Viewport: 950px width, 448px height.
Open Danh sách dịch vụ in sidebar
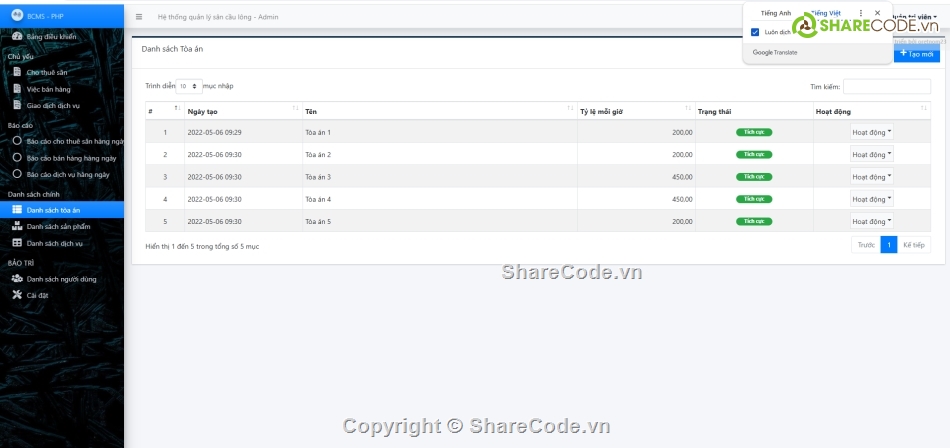point(54,243)
